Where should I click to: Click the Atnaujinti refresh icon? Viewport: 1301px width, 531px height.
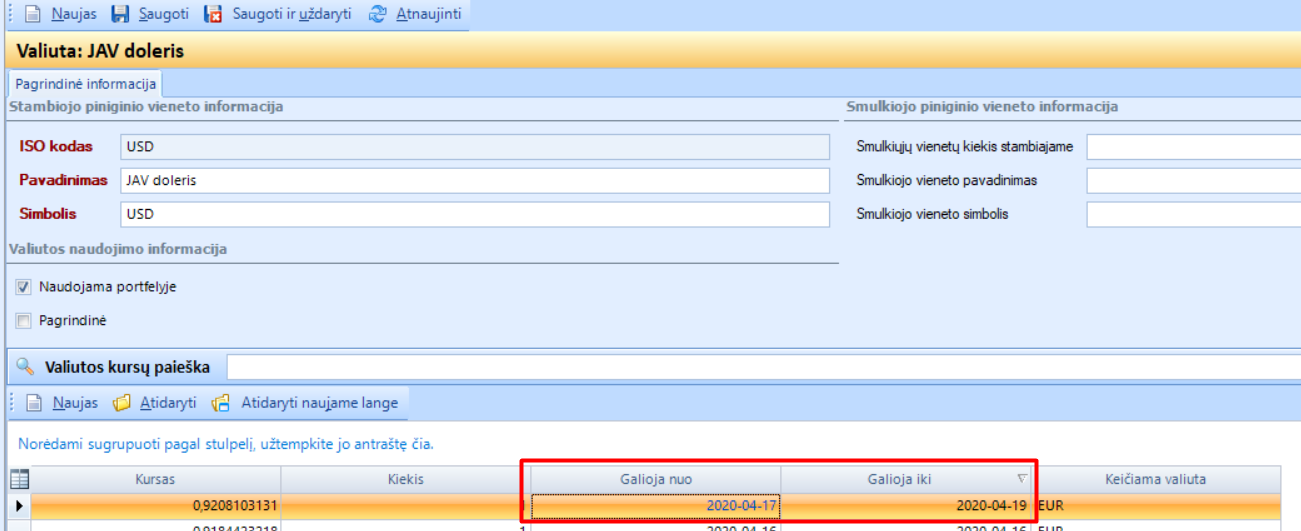pyautogui.click(x=377, y=15)
